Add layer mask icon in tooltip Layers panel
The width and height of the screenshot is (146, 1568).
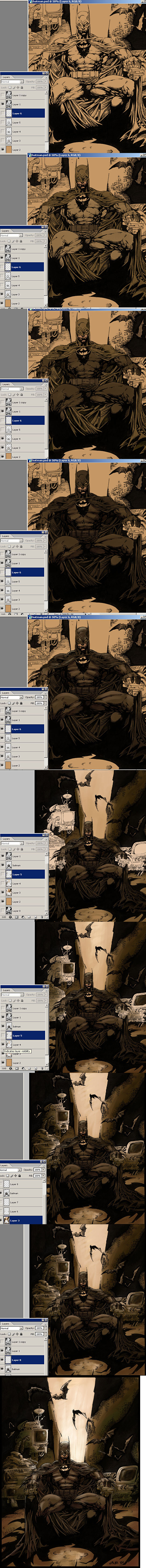17,1068
